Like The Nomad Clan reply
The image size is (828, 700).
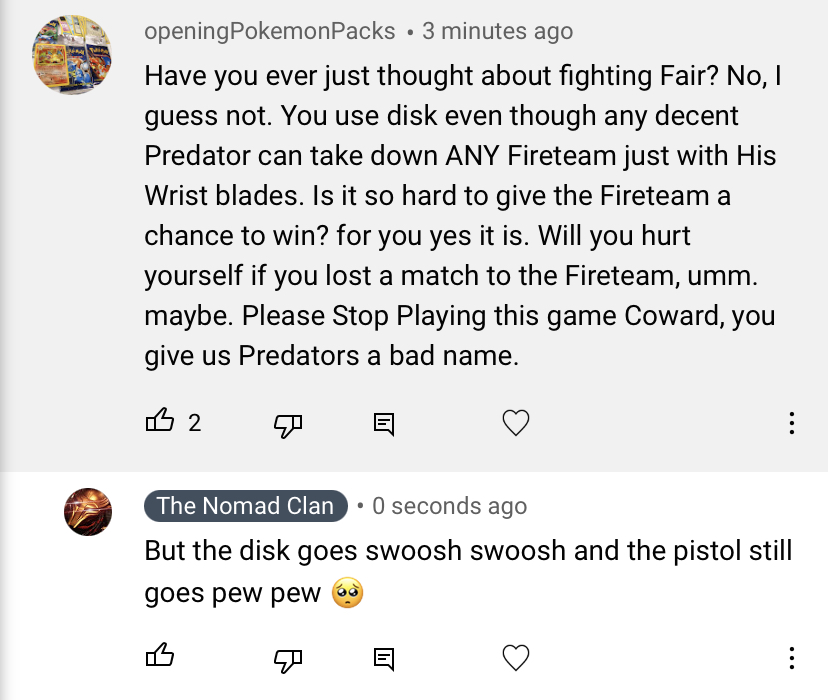(160, 657)
